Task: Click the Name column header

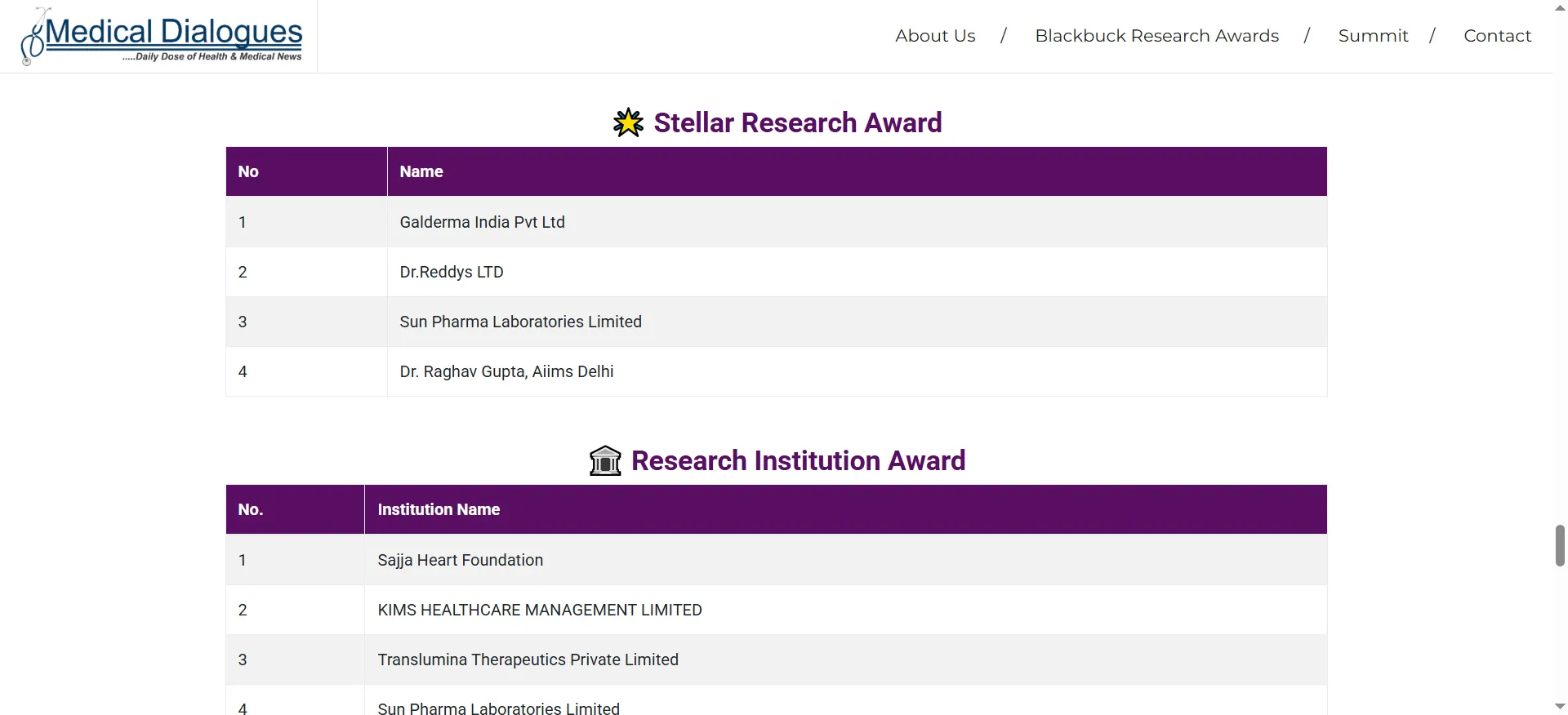Action: 857,171
